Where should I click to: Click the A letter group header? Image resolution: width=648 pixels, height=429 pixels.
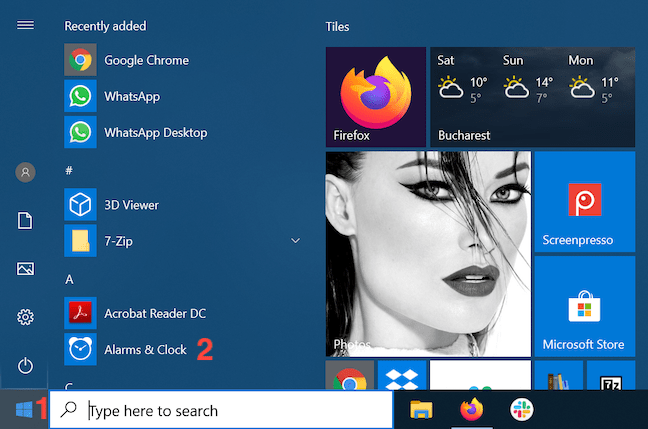point(69,279)
